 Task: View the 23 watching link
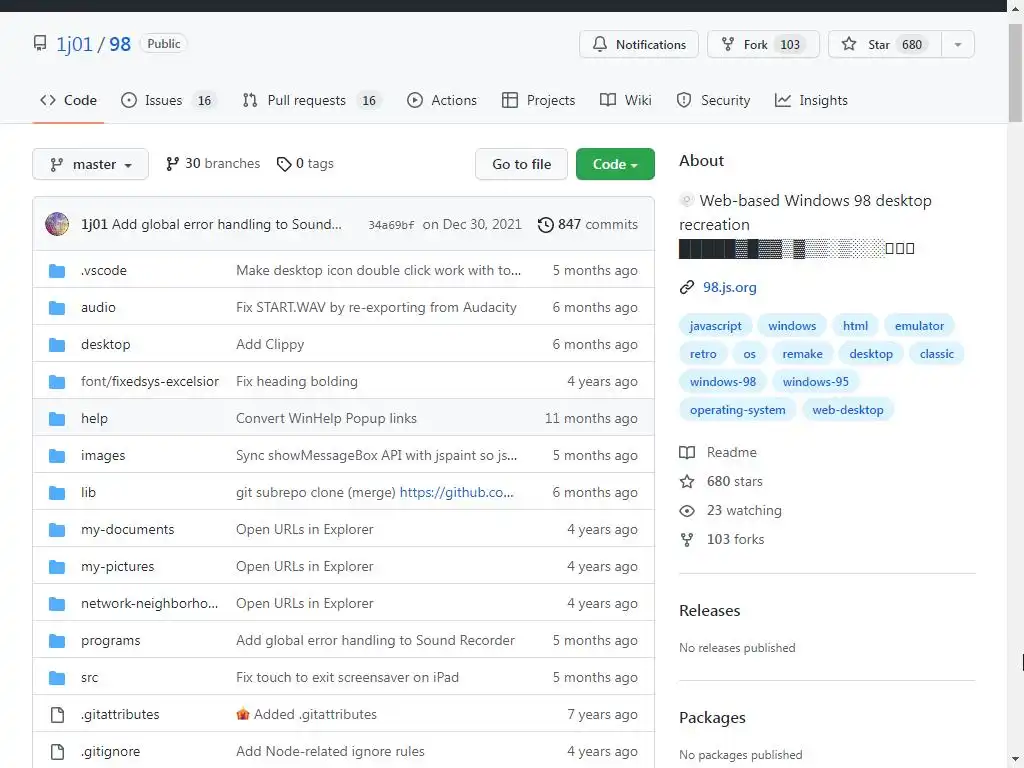(x=730, y=511)
